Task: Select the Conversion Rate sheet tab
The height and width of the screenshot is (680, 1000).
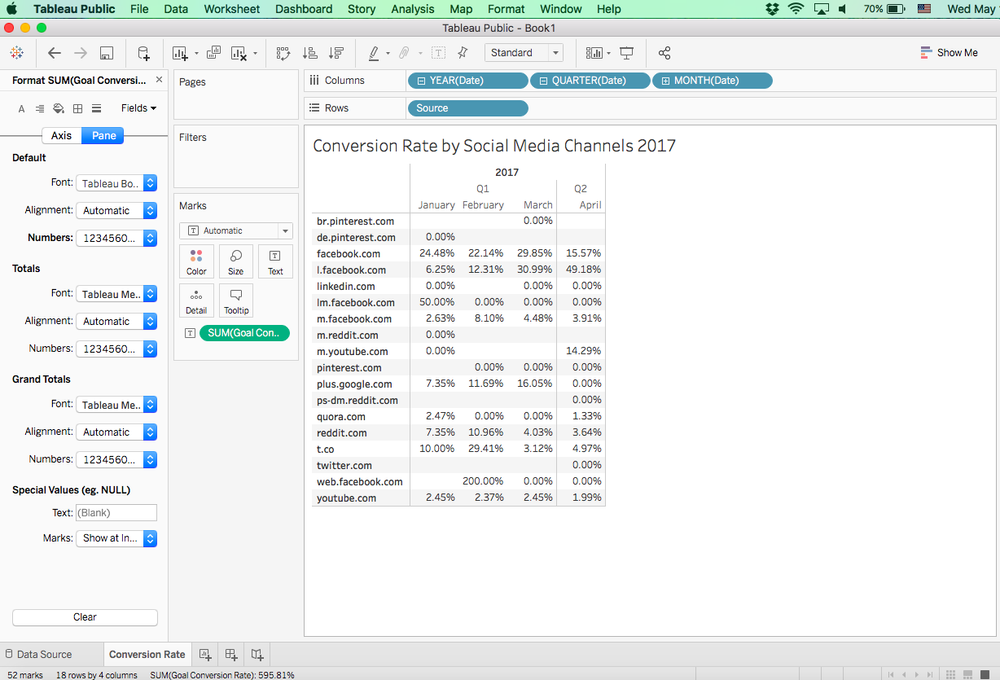Action: (147, 654)
